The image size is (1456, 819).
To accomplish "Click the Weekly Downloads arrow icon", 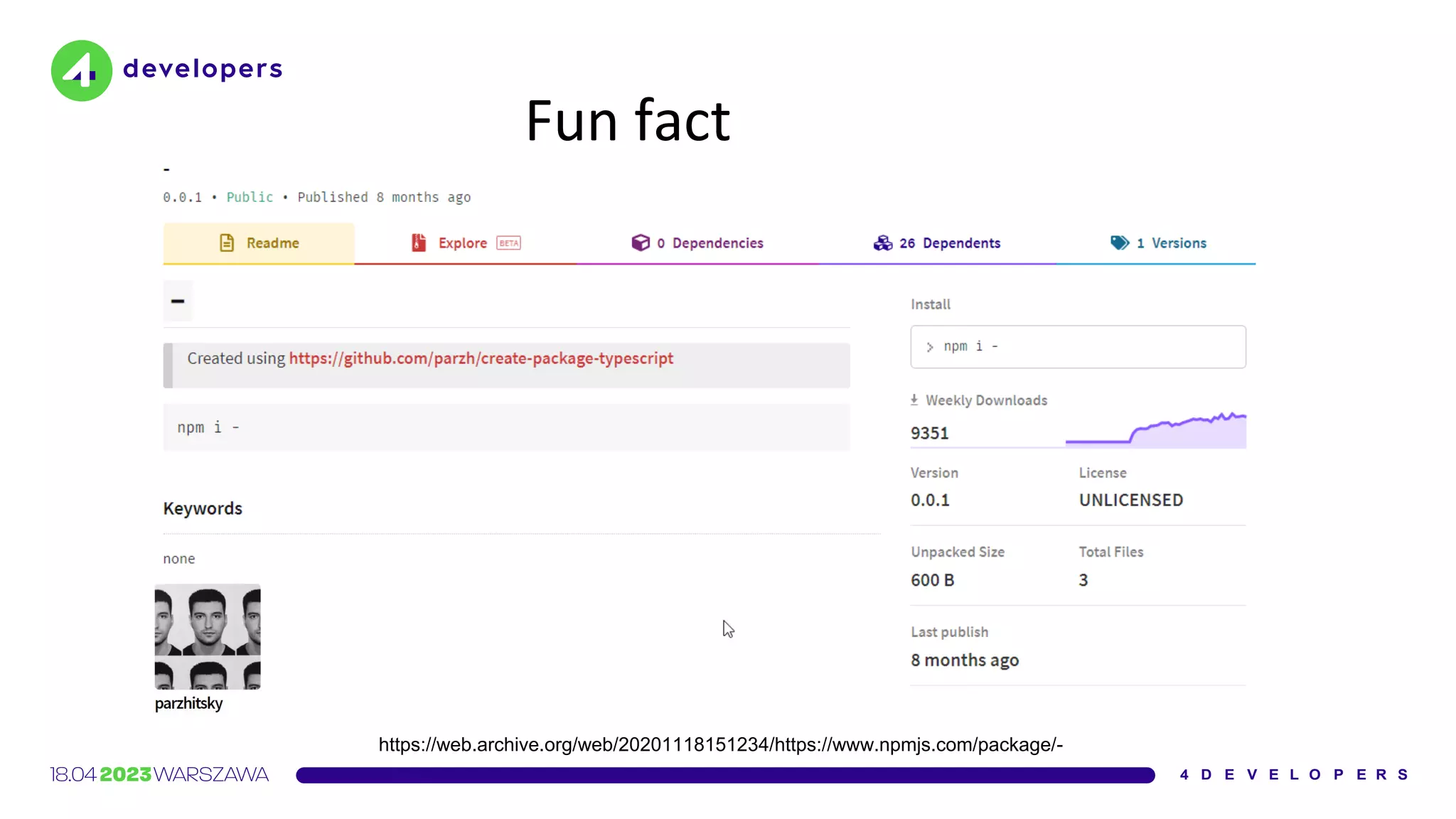I will tap(914, 400).
